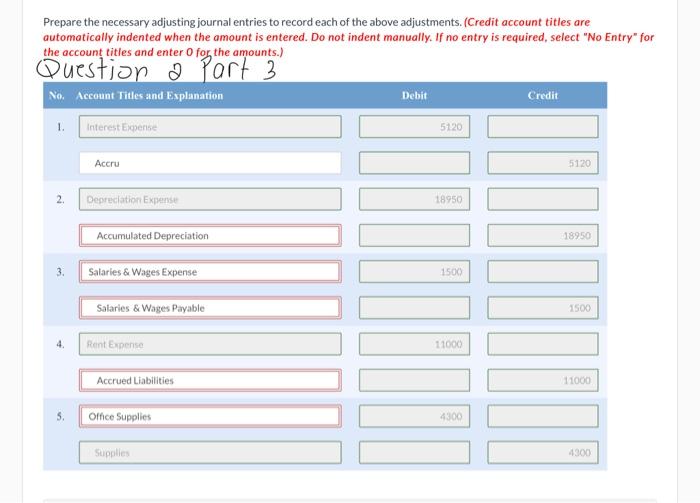
Task: Edit the Accrued Liabilities account field
Action: click(210, 380)
